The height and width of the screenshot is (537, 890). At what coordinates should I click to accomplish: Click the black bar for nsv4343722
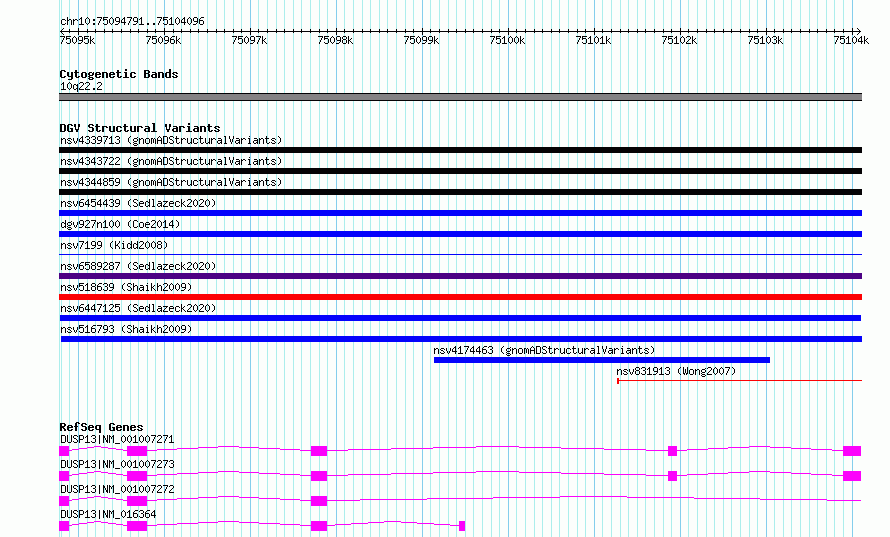pos(460,171)
